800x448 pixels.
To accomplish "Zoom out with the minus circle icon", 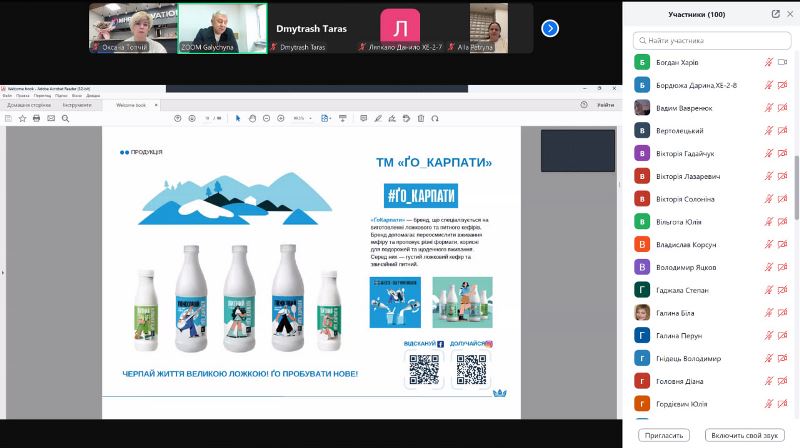I will click(266, 118).
